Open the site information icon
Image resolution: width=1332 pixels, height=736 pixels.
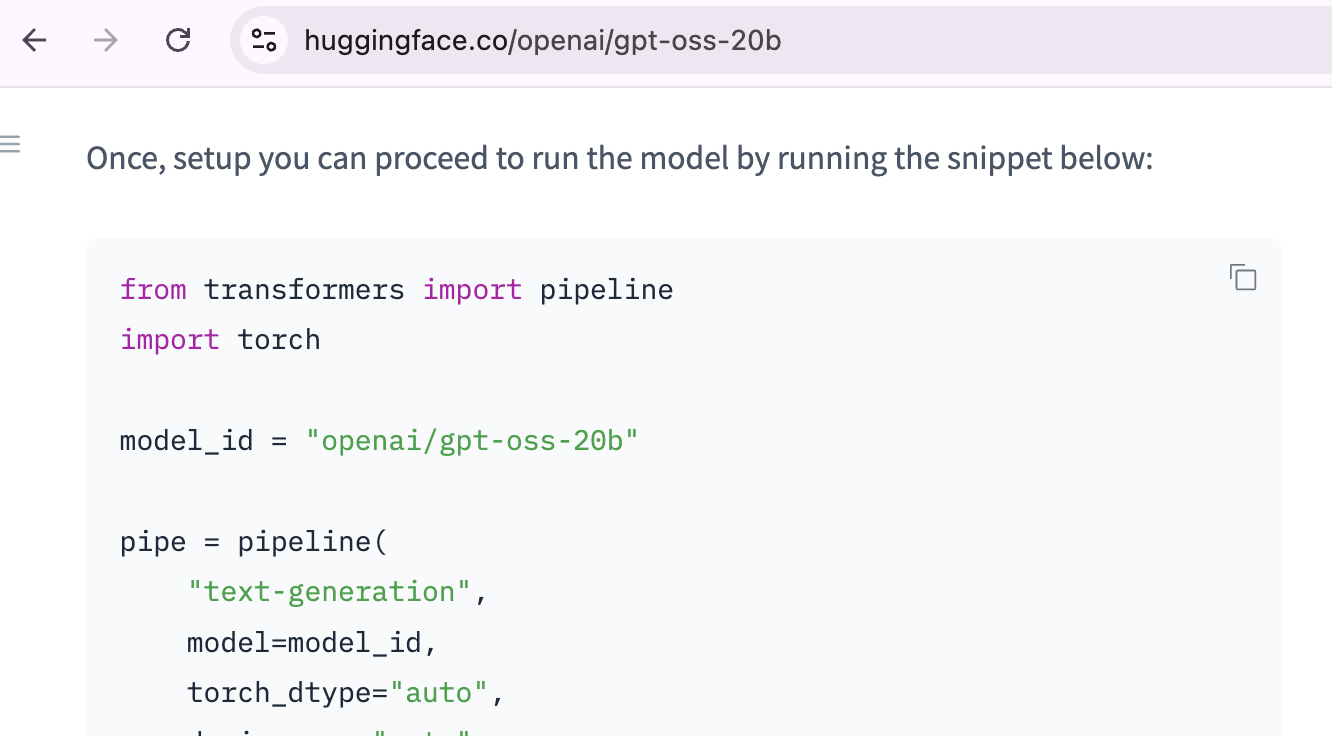click(x=264, y=41)
